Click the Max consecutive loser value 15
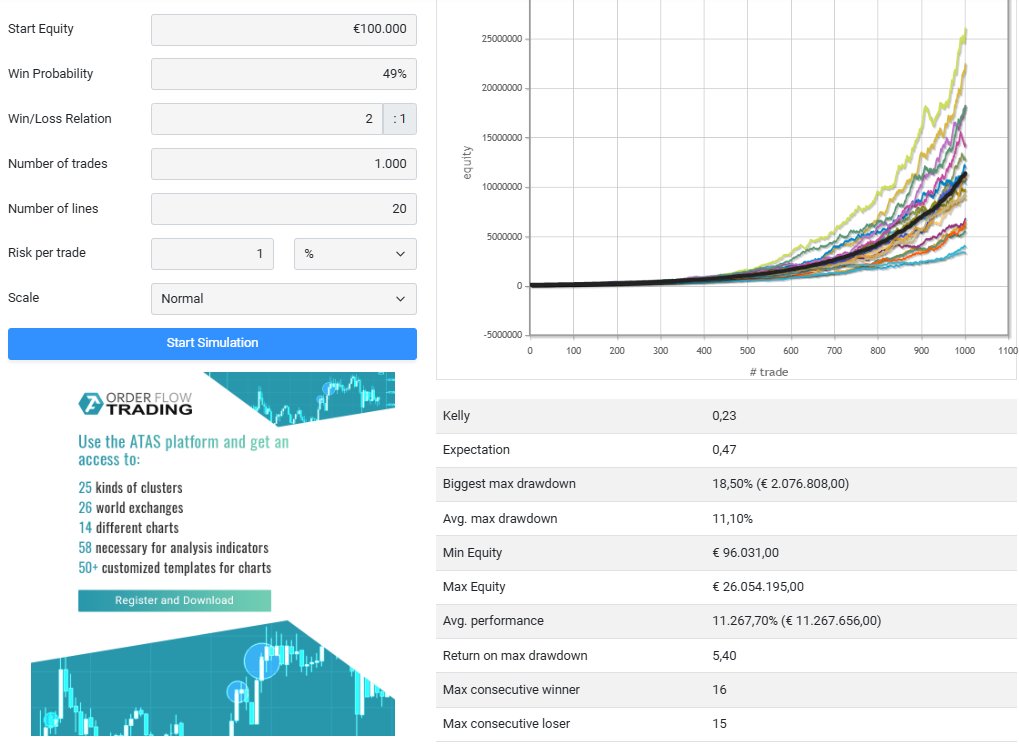The image size is (1019, 747). click(719, 724)
